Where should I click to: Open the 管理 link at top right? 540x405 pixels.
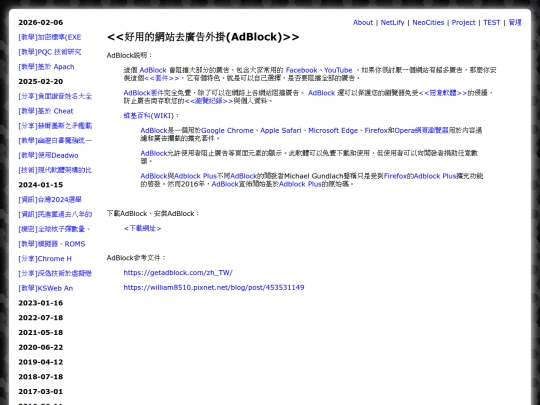click(x=515, y=22)
